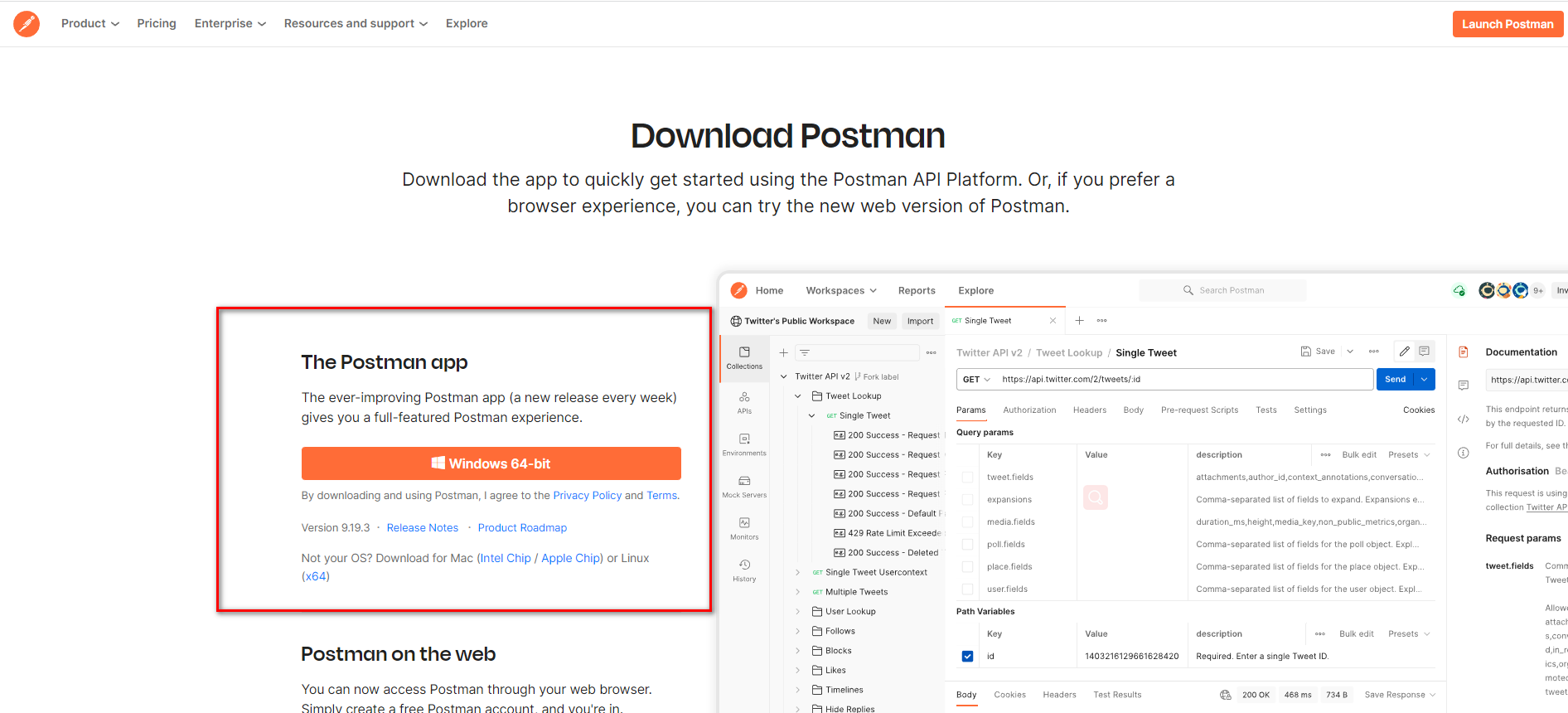Click the network globe icon in the response bar

click(1225, 695)
